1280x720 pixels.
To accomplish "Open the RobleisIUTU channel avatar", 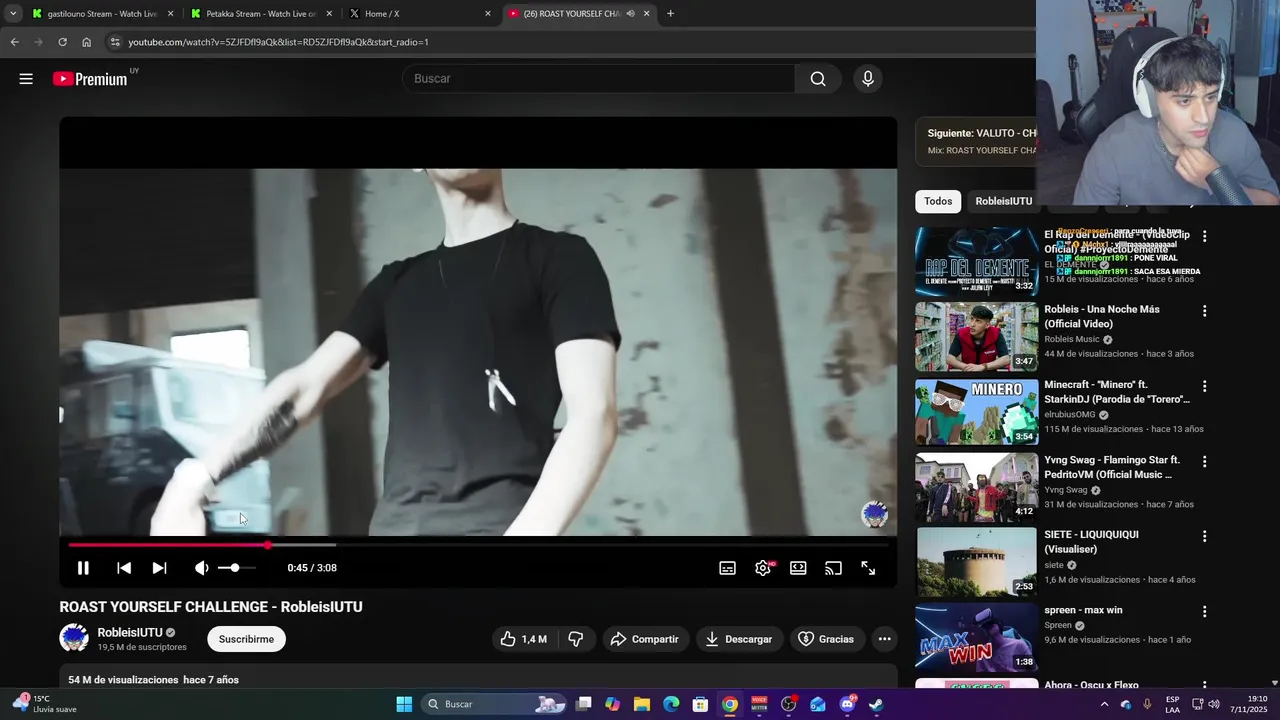I will point(74,638).
